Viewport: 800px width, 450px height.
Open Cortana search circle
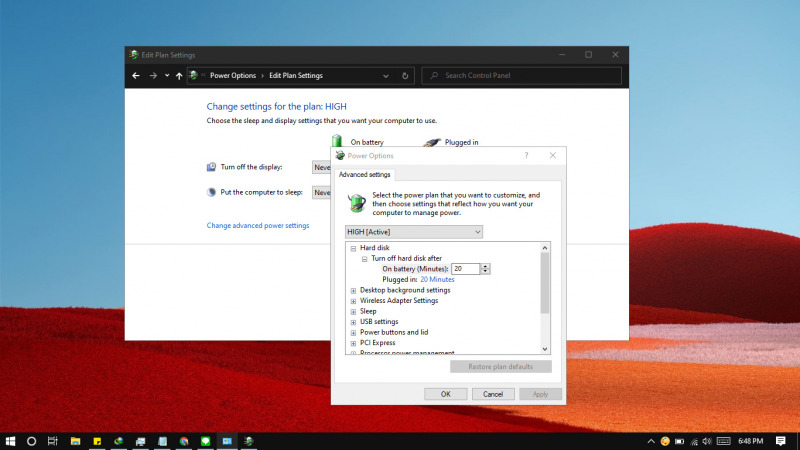point(31,441)
